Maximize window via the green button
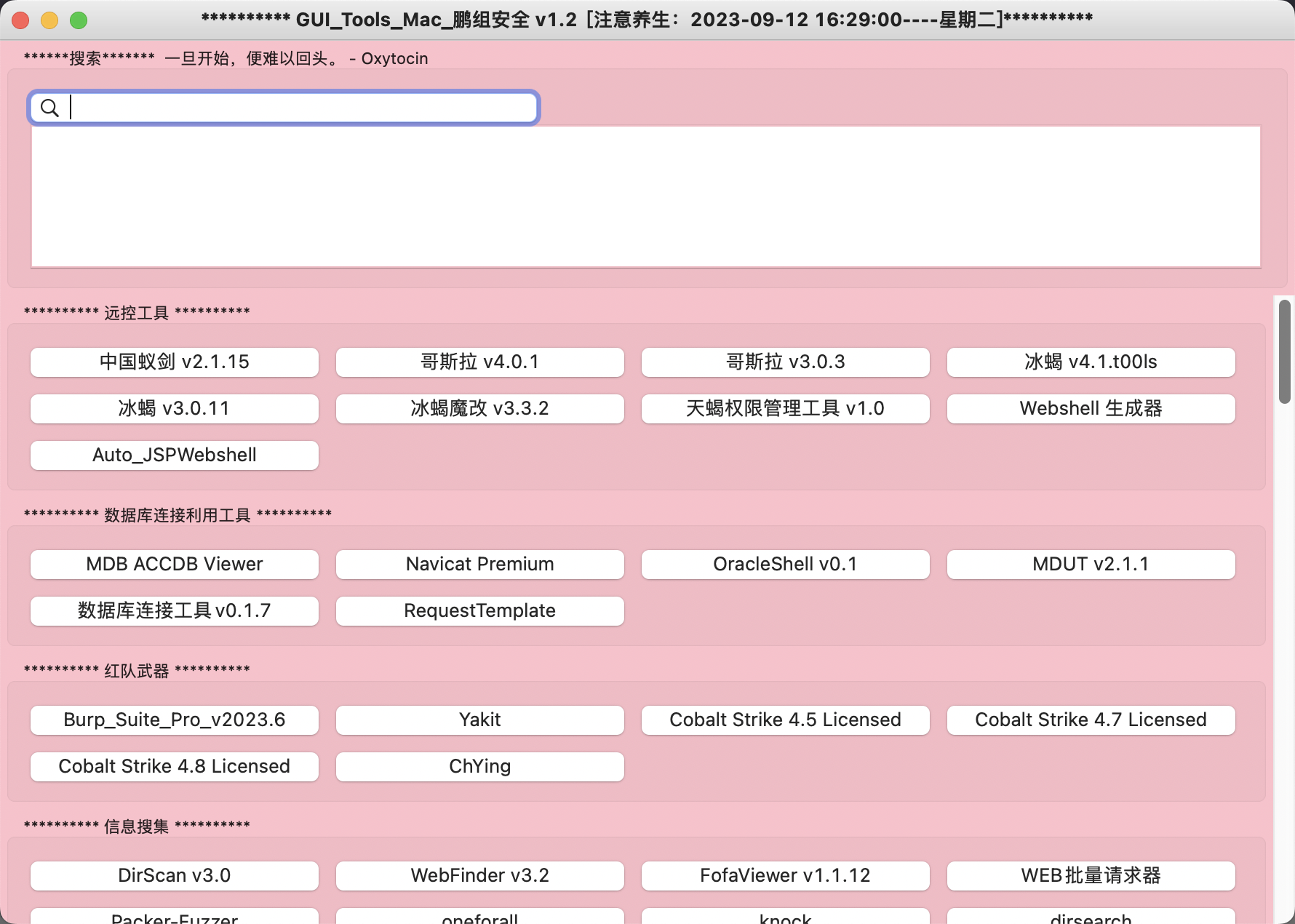Viewport: 1295px width, 924px height. [x=79, y=20]
